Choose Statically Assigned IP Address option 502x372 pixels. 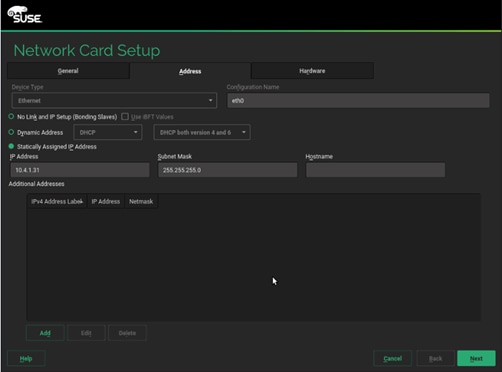(11, 146)
